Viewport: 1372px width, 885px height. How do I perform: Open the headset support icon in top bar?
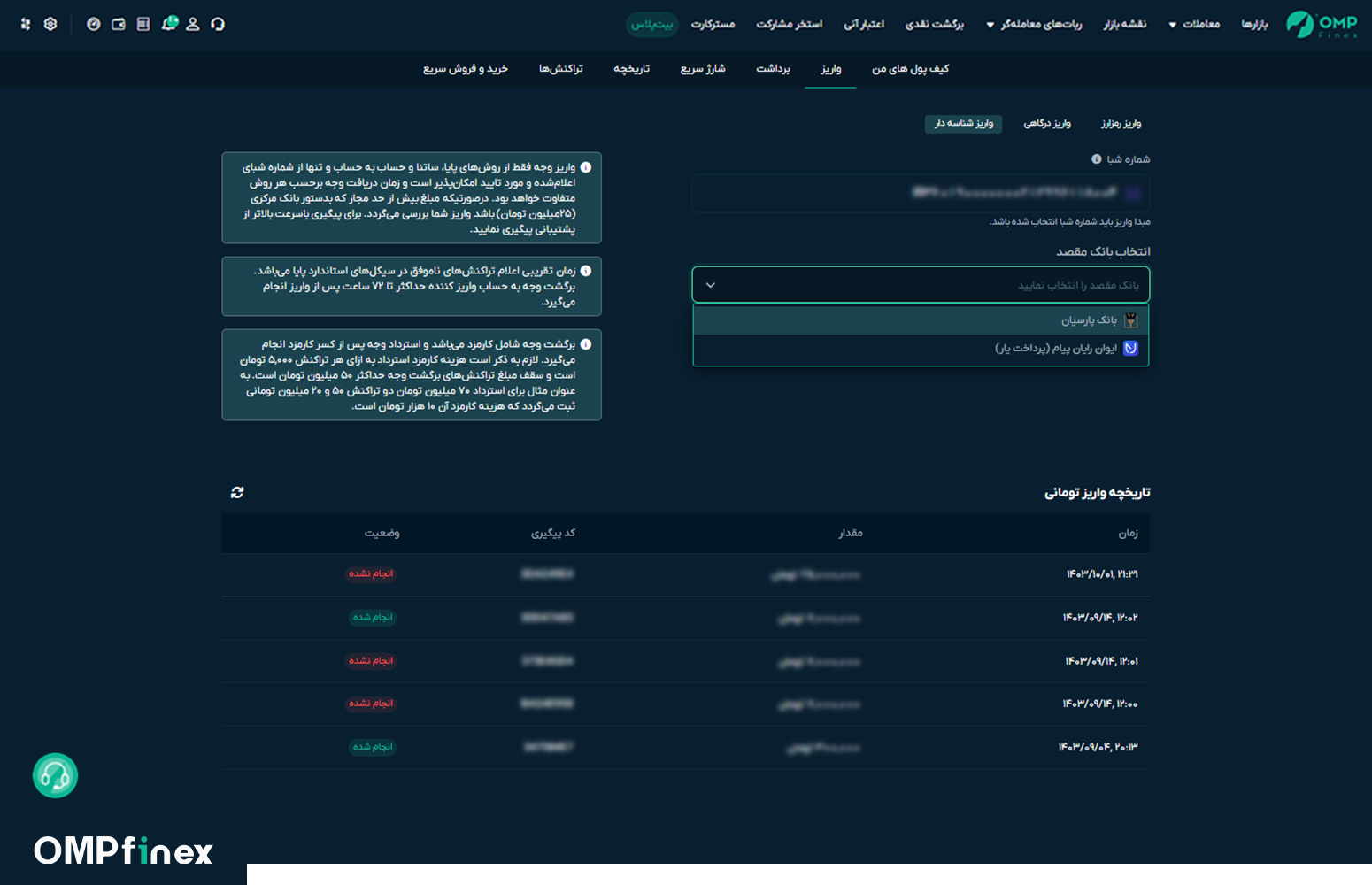[218, 24]
